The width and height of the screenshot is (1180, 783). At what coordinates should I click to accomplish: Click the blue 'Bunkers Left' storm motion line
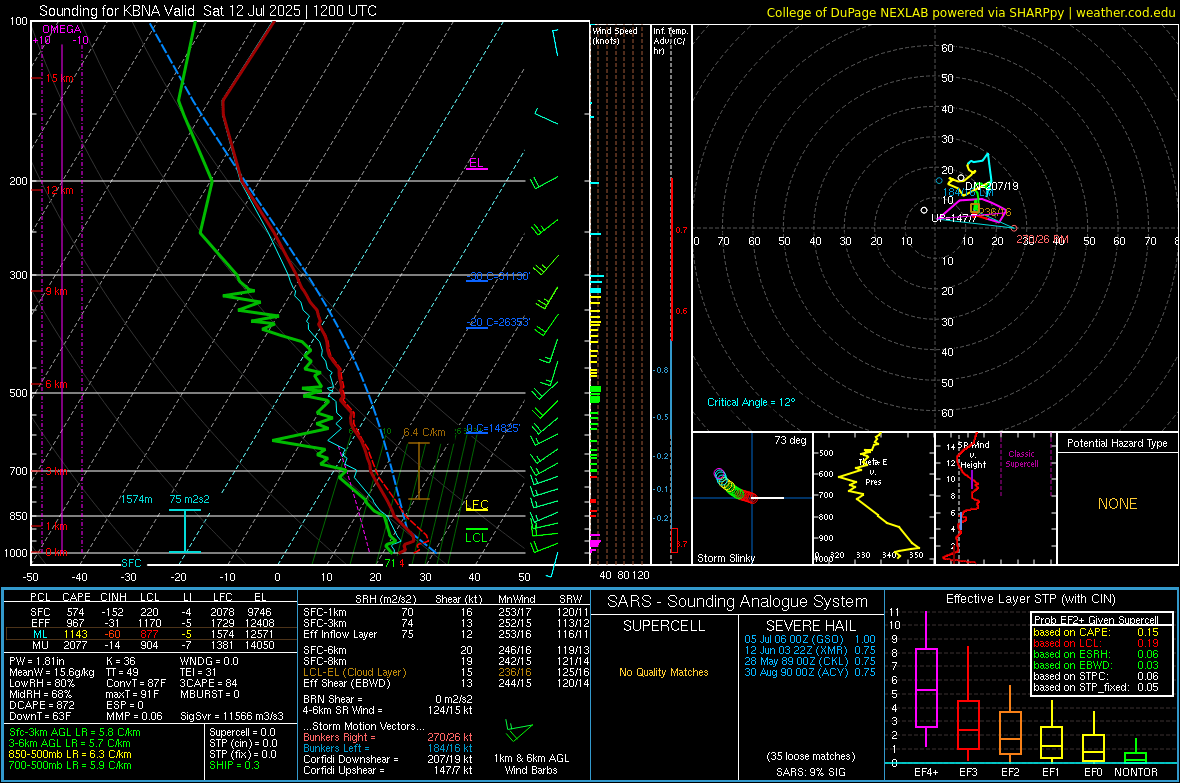(x=388, y=748)
